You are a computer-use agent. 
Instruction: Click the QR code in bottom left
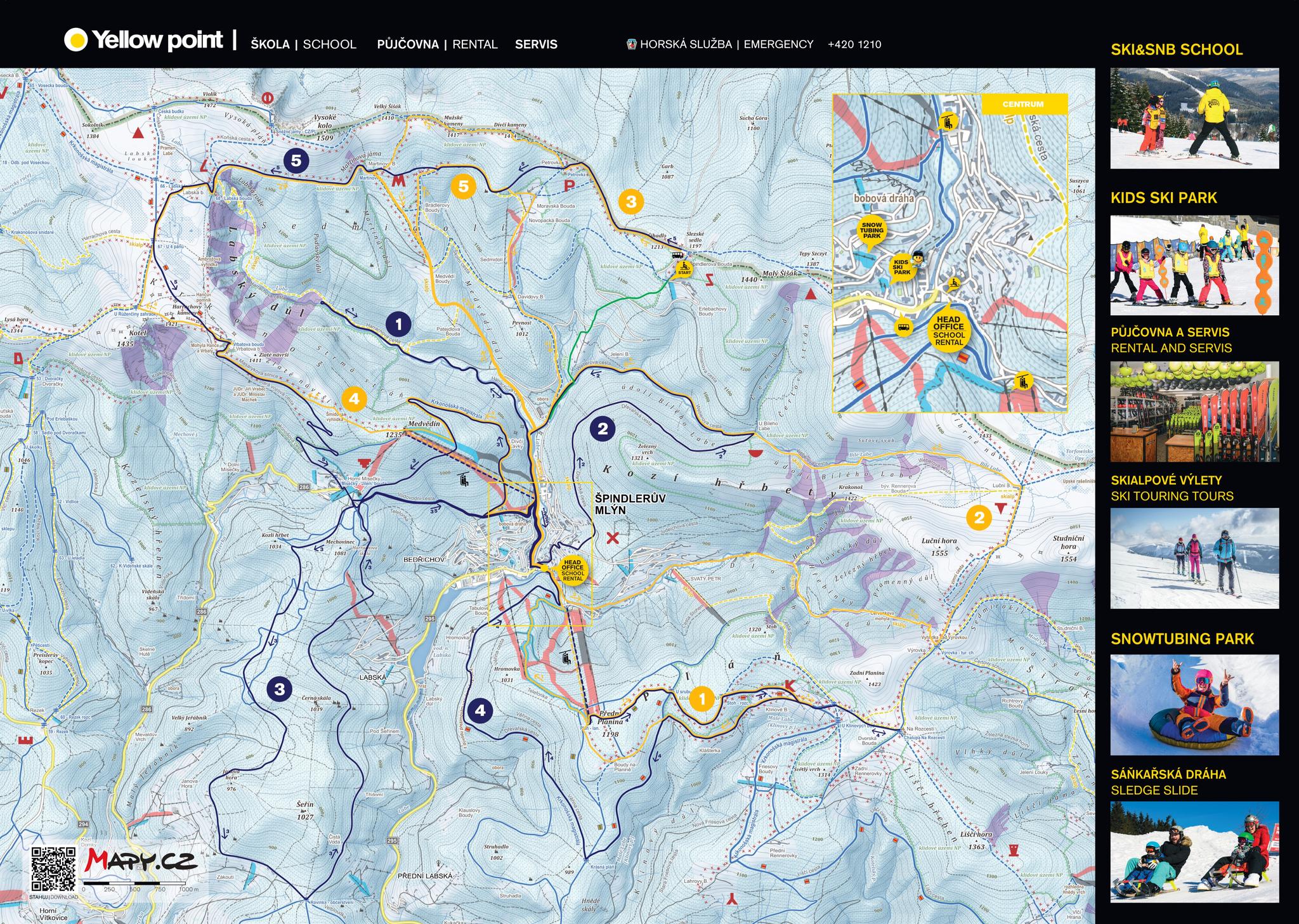53,869
